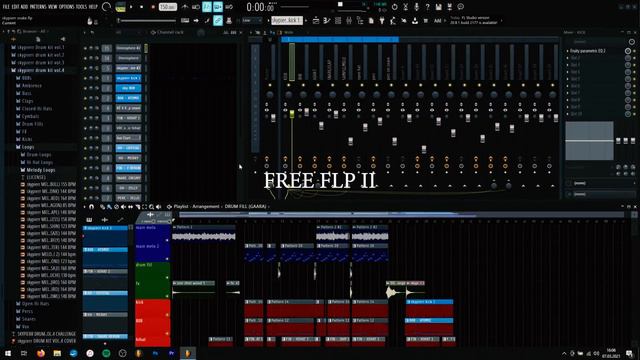Expand 'skyperr drum kit vol.1' folder
Image resolution: width=640 pixels, height=360 pixels.
click(38, 47)
